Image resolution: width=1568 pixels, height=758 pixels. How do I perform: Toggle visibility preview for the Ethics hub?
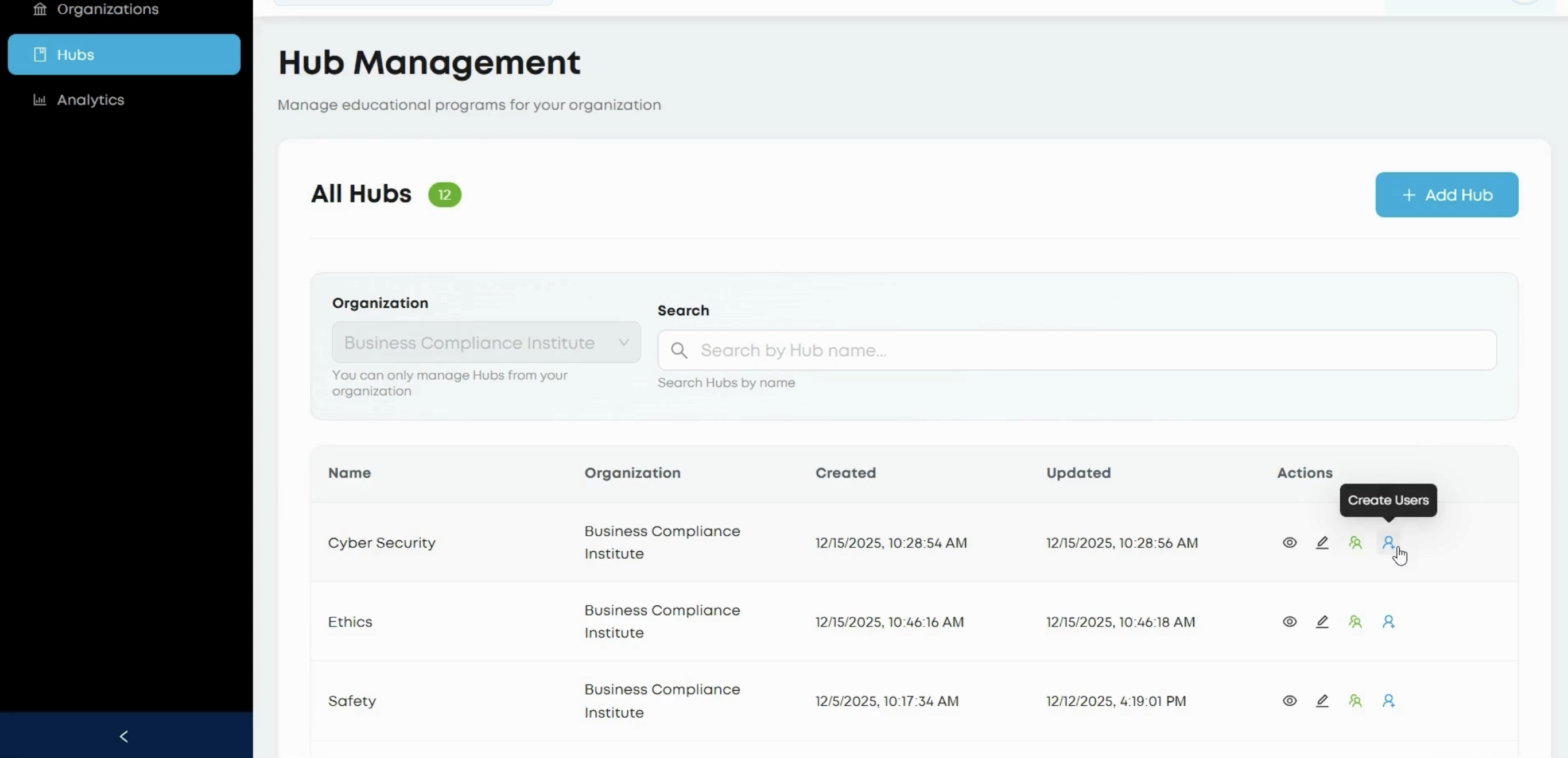(1289, 622)
